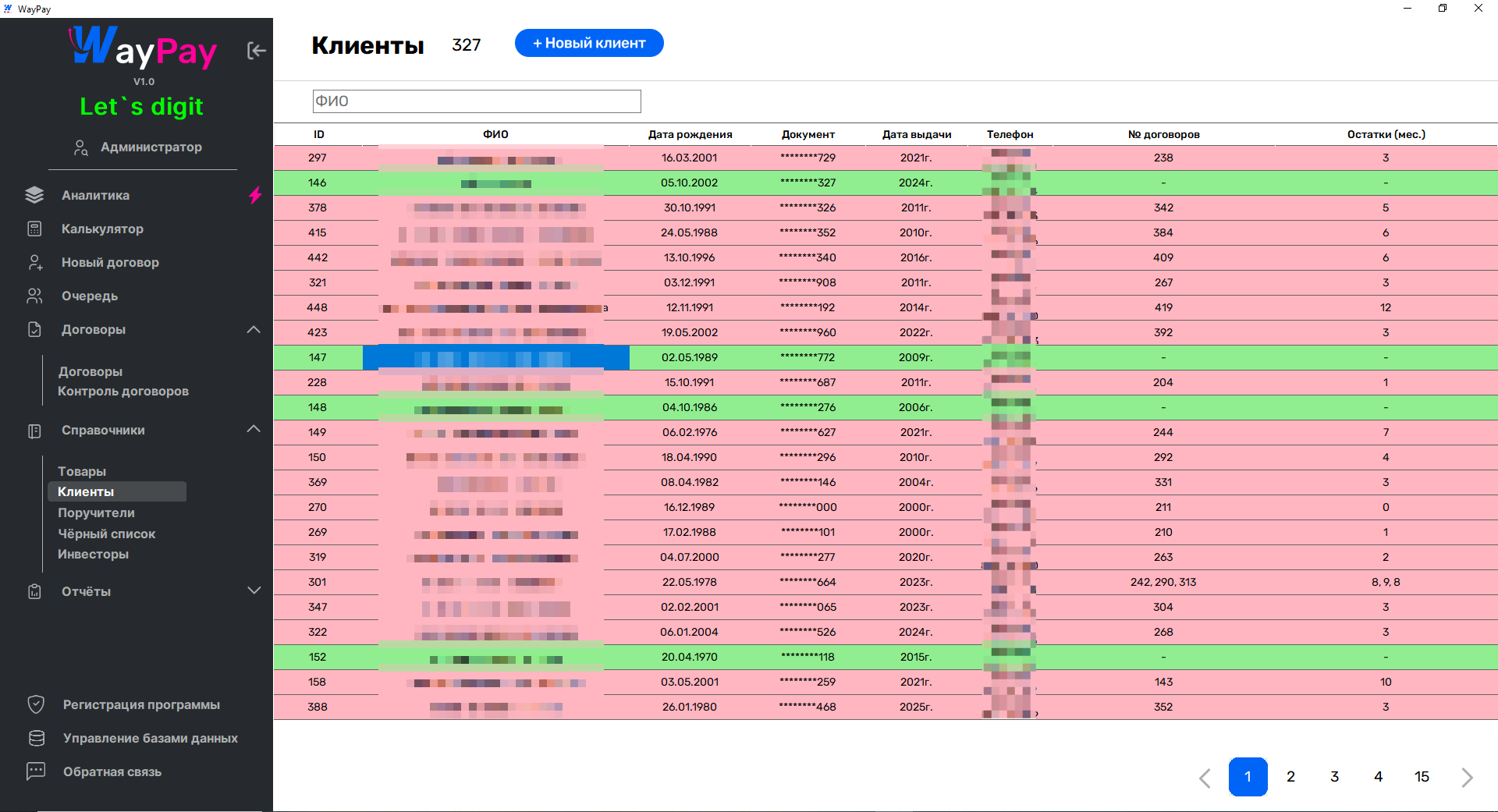1498x812 pixels.
Task: Click the Документ column header
Action: [808, 134]
